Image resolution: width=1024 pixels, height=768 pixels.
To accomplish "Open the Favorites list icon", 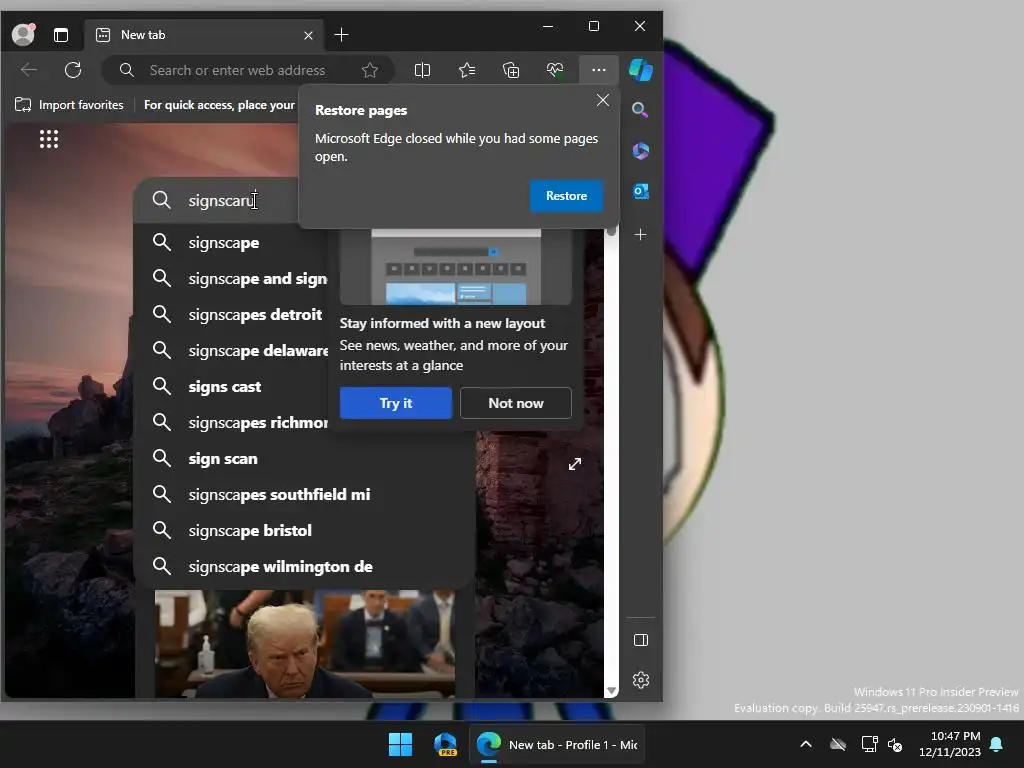I will coord(466,70).
